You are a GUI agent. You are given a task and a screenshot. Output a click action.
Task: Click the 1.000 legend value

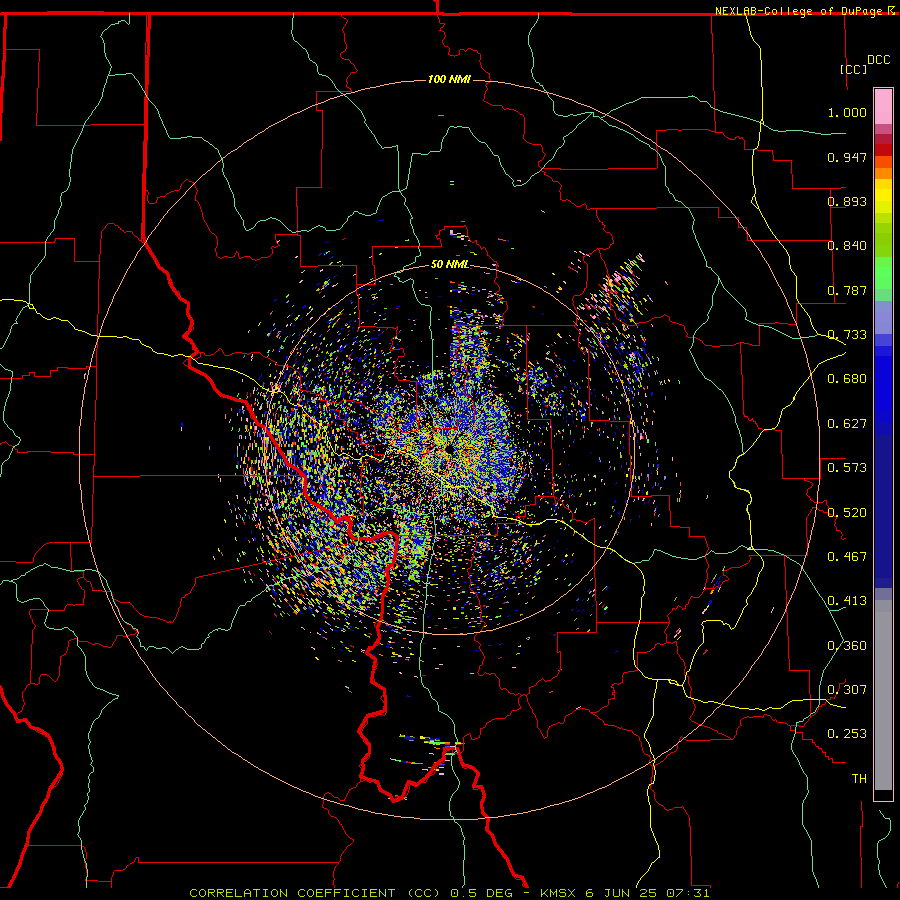point(847,113)
